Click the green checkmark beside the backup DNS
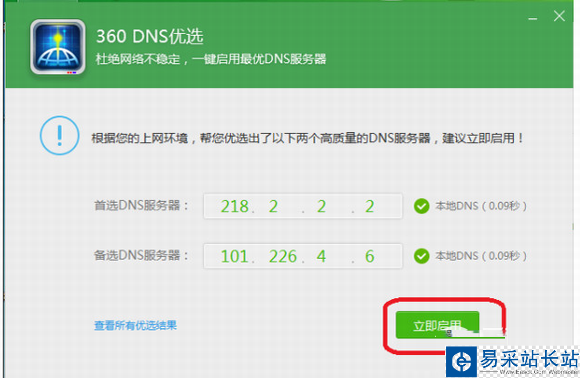This screenshot has width=580, height=378. point(422,256)
